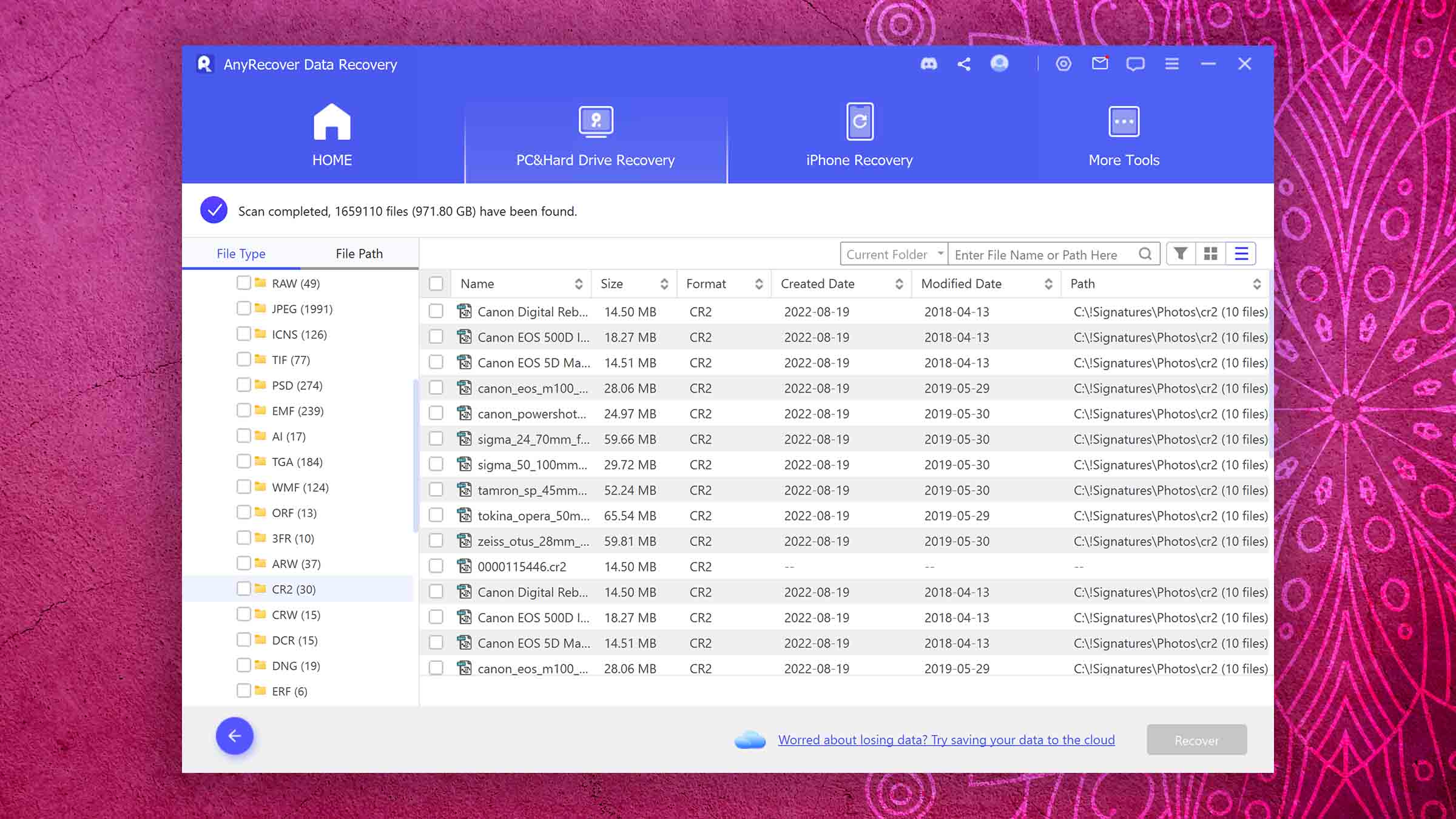1456x819 pixels.
Task: Select the TIF (77) tree item
Action: pos(291,360)
